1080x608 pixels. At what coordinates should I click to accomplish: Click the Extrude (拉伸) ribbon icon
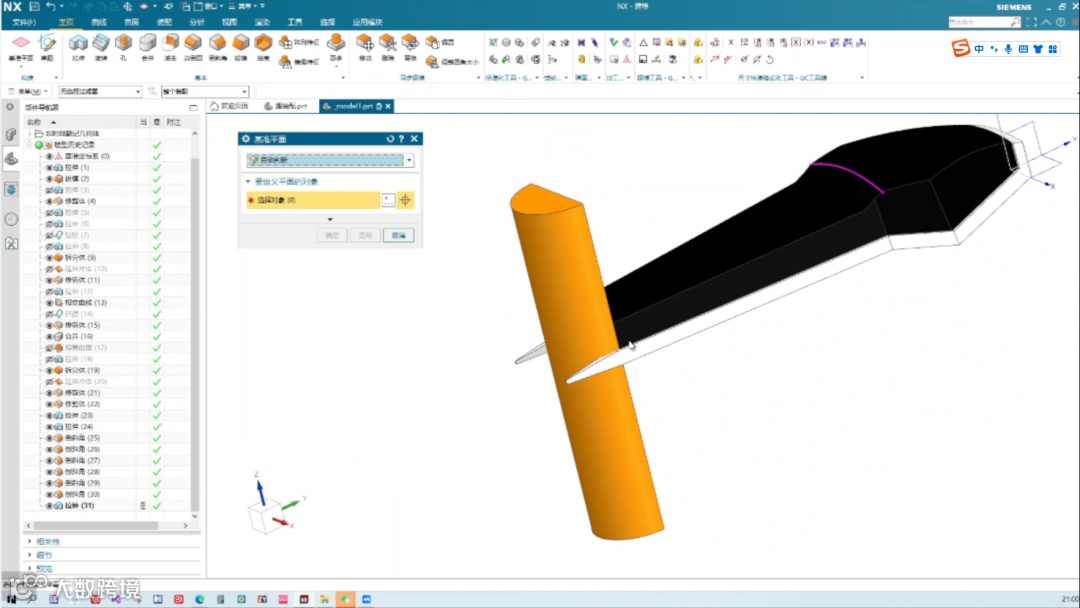click(x=78, y=46)
